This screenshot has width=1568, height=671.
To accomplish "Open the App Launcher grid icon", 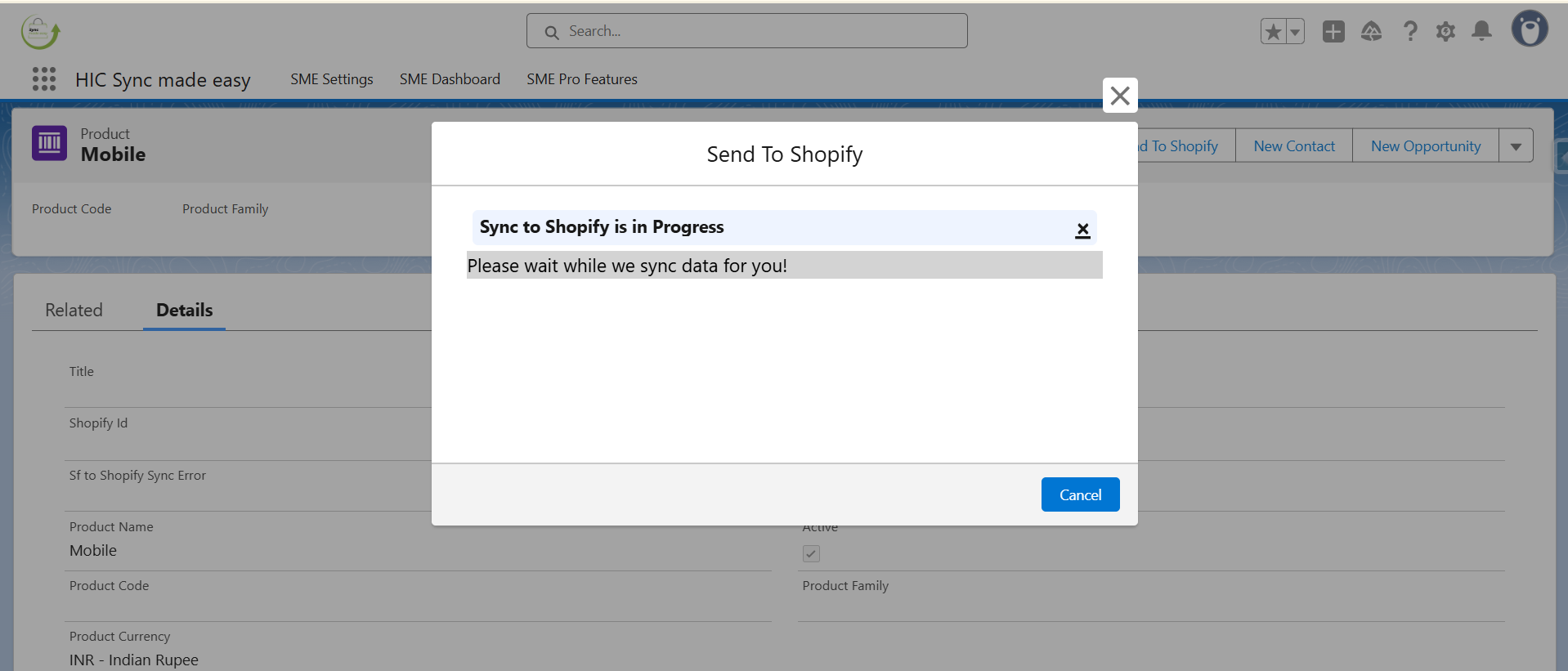I will coord(44,79).
